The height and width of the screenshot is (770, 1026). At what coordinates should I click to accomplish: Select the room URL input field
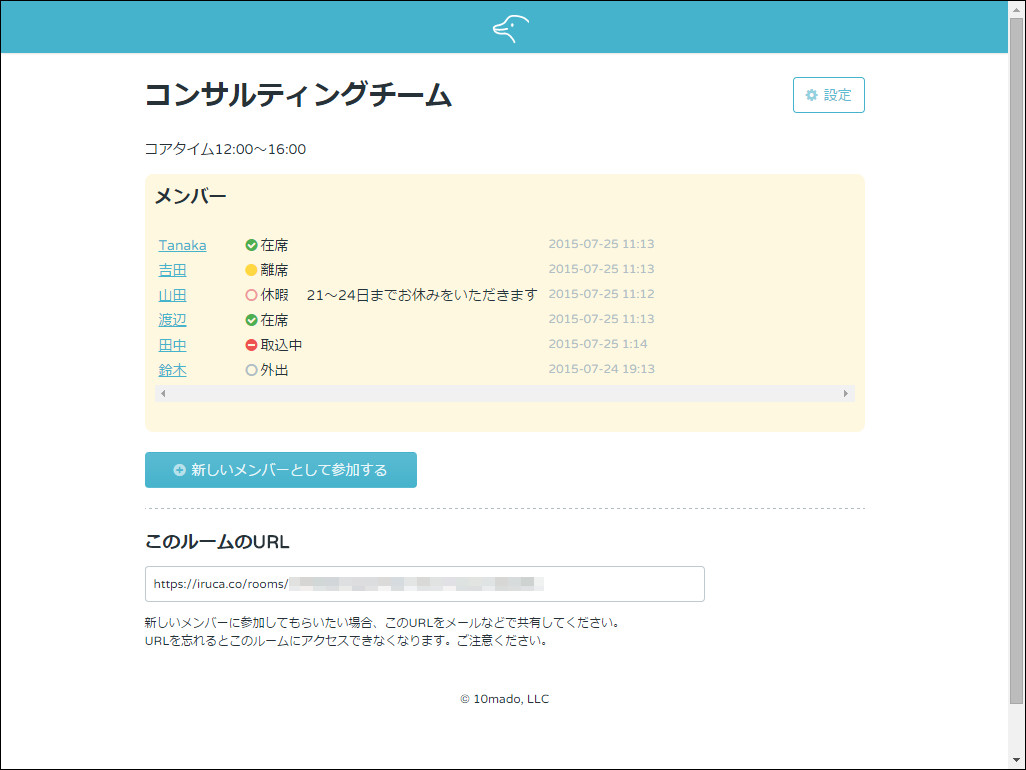tap(423, 584)
